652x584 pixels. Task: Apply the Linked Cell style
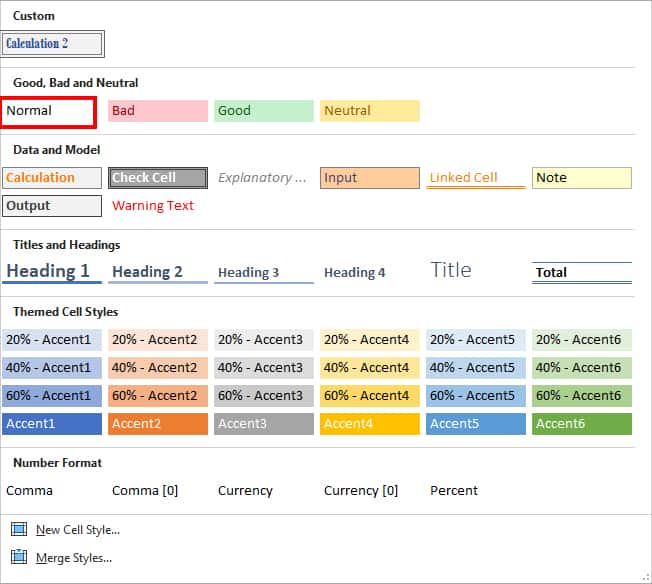click(x=476, y=178)
